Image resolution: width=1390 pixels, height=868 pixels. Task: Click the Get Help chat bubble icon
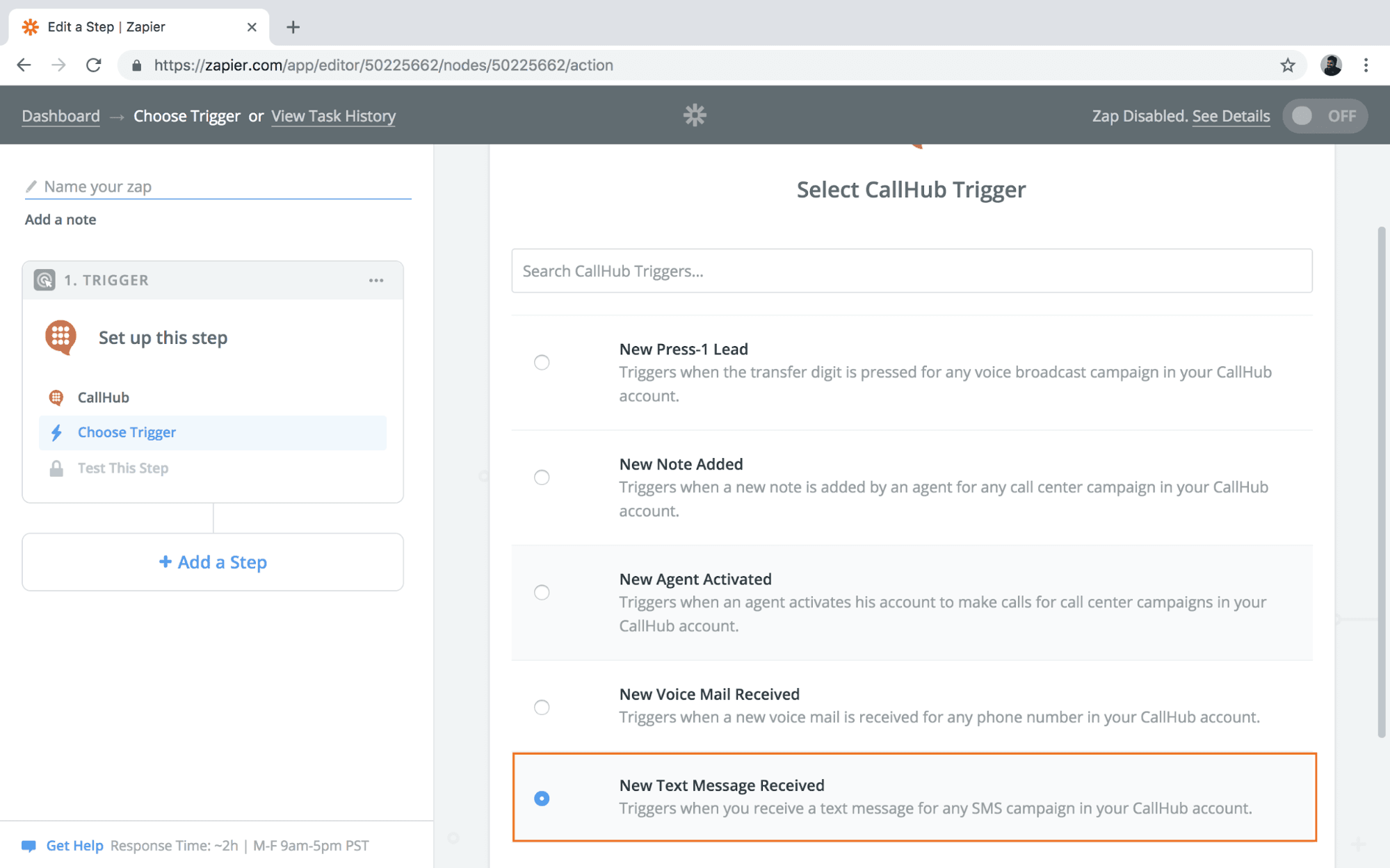click(x=29, y=846)
